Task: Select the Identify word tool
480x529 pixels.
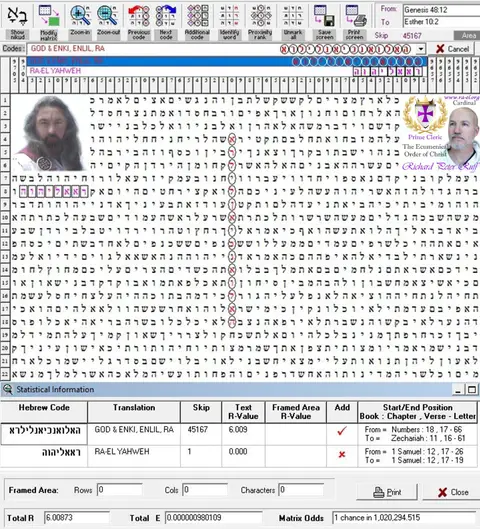Action: pyautogui.click(x=229, y=15)
